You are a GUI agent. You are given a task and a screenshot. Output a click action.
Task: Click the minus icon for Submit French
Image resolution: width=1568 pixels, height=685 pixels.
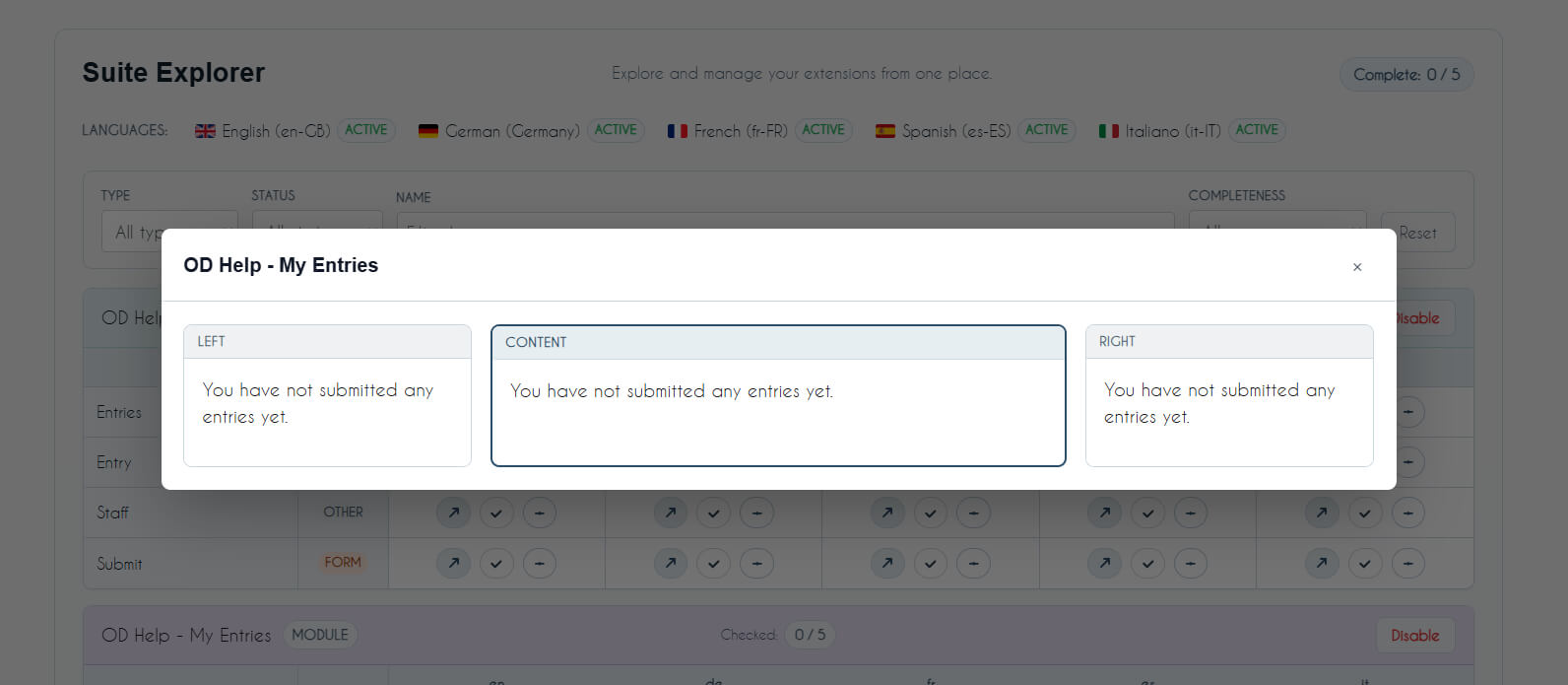pos(973,563)
